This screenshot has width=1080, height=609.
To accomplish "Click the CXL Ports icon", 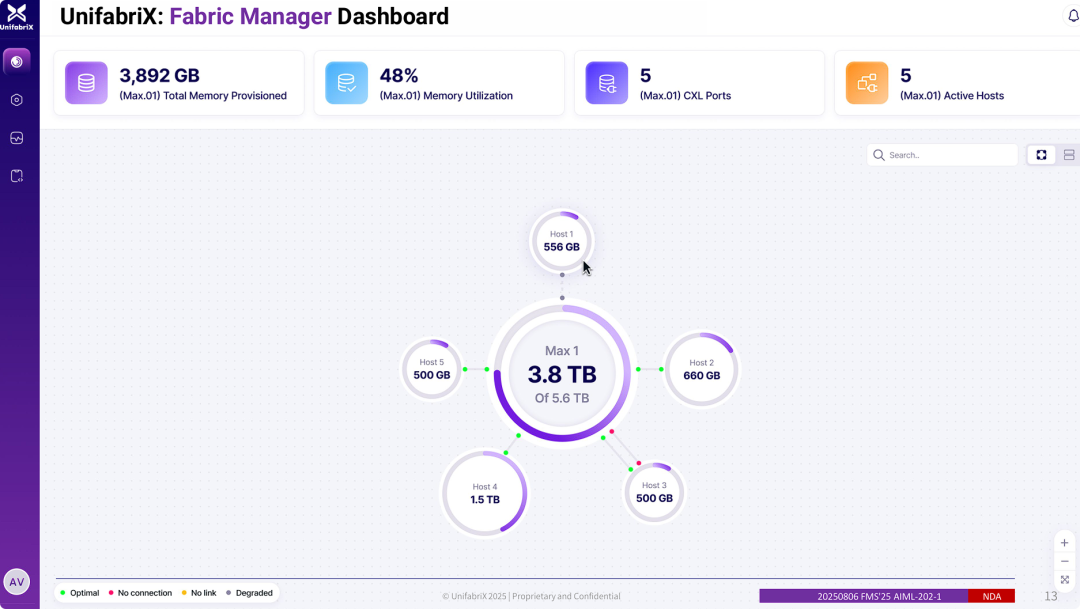I will (x=607, y=83).
